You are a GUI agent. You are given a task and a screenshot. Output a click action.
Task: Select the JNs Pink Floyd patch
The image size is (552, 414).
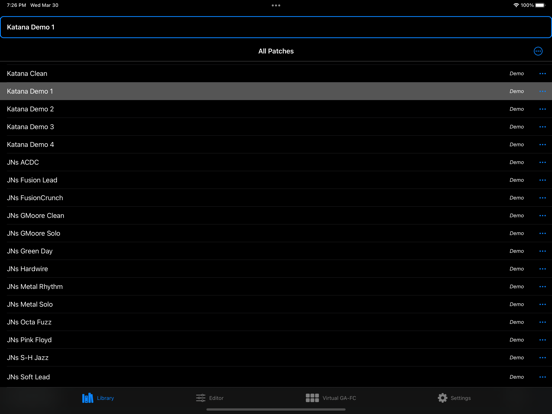(x=276, y=340)
